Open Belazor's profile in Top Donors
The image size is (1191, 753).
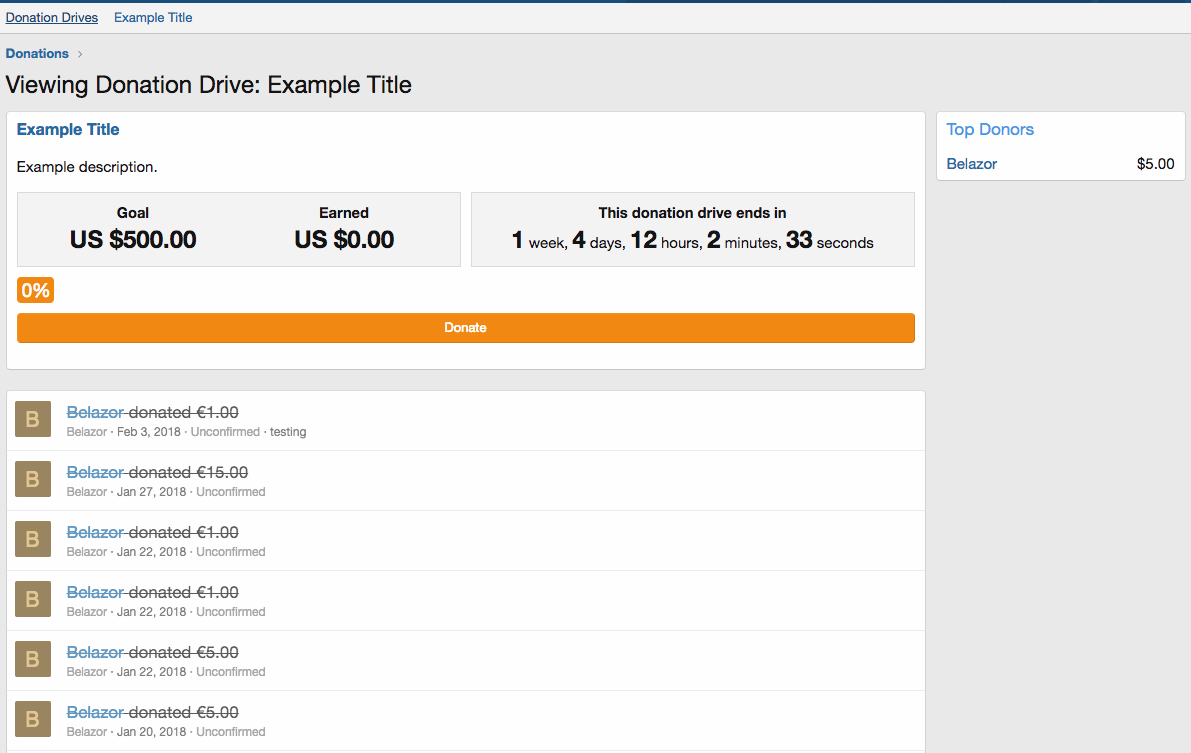point(971,164)
